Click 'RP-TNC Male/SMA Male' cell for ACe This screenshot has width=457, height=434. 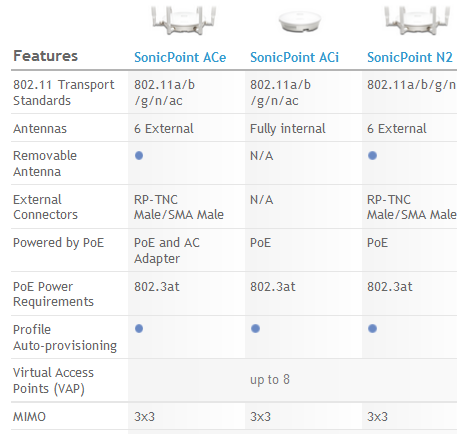coord(179,207)
